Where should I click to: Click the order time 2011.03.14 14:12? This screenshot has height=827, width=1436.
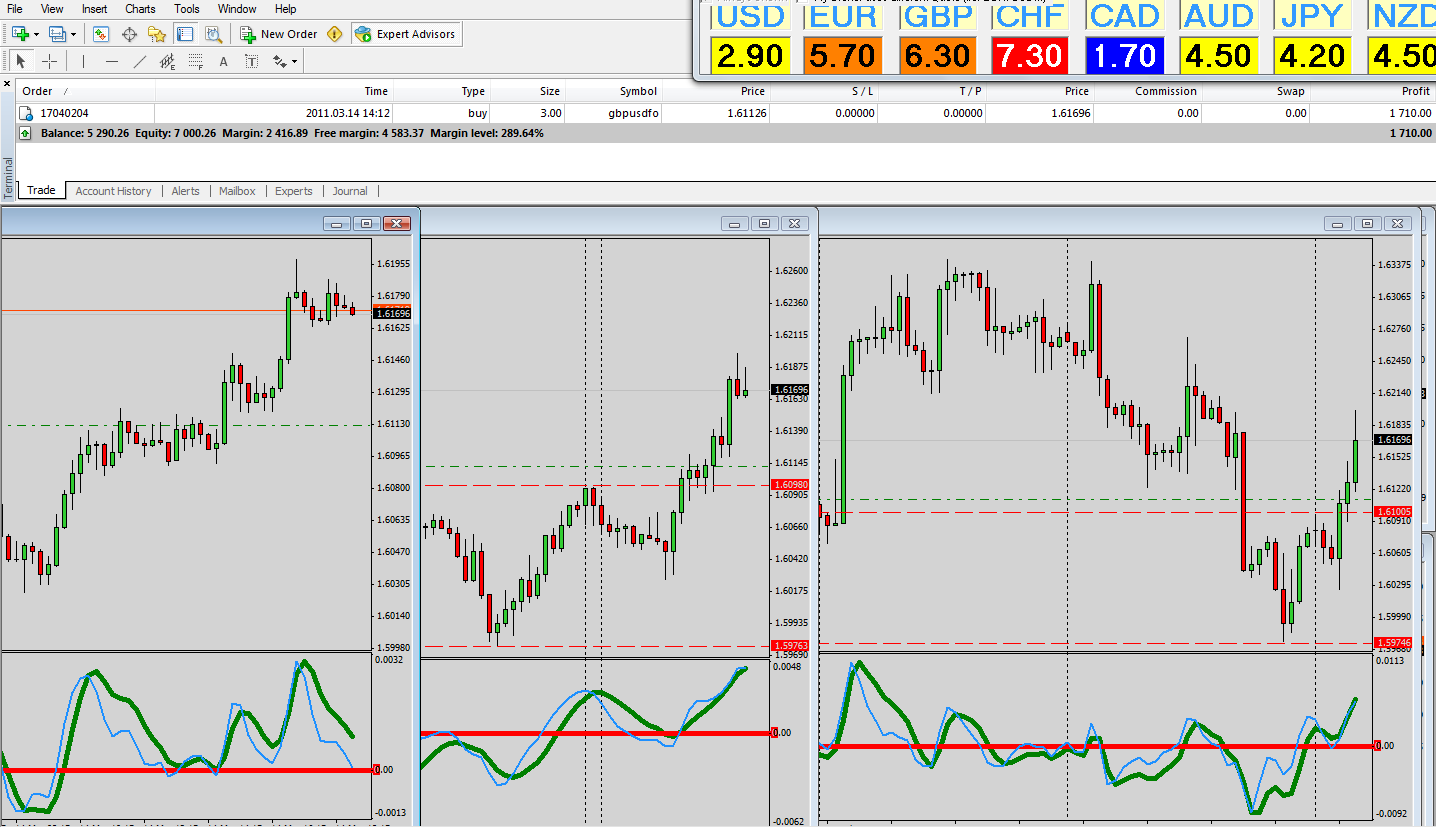coord(348,113)
